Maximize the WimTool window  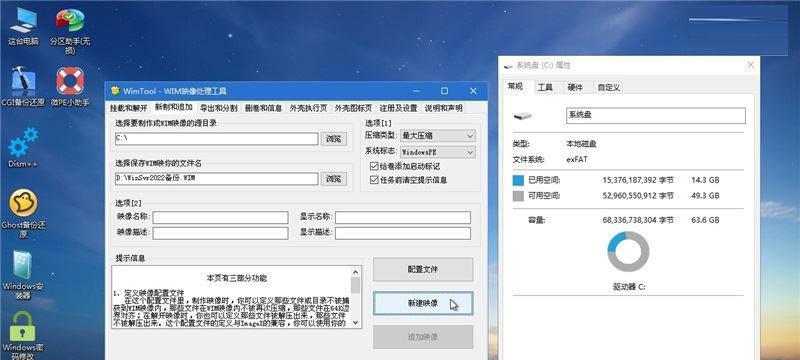click(444, 91)
